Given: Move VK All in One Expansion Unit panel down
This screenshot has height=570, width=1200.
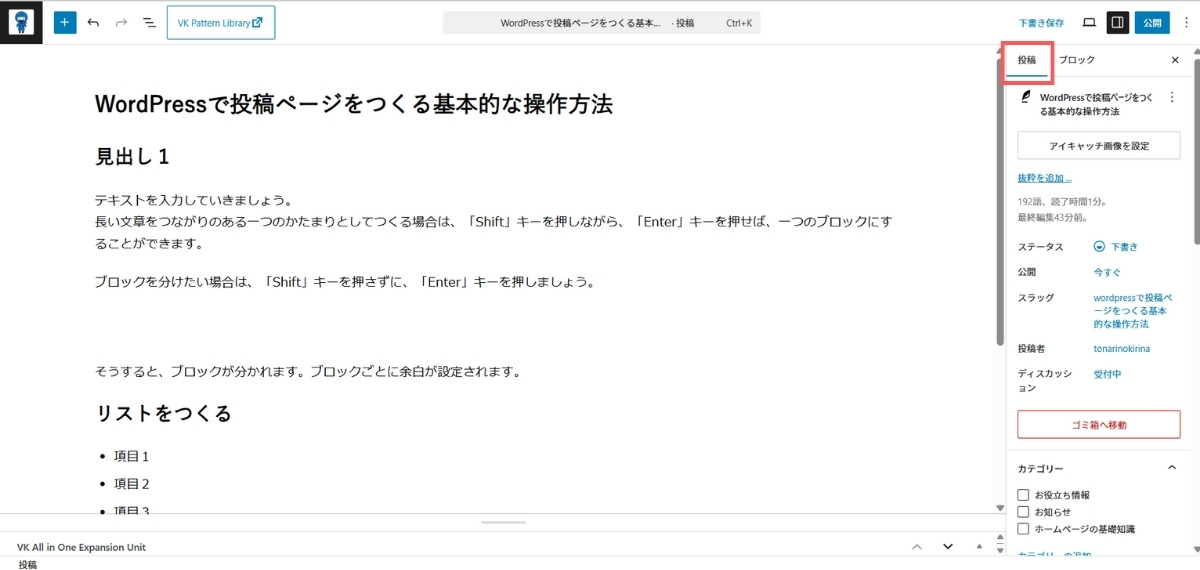Looking at the screenshot, I should [948, 547].
